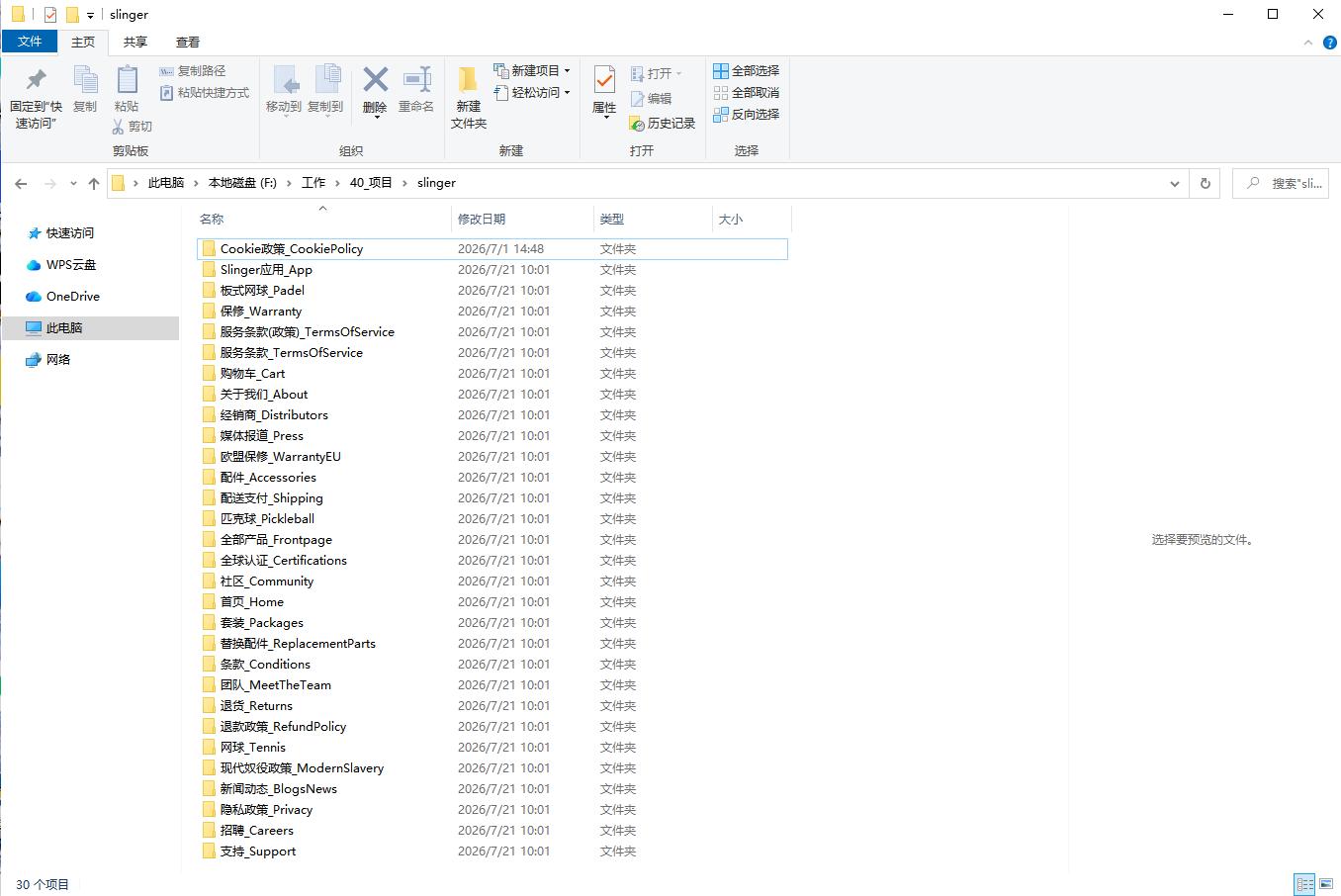Click the Copy to (复制到) icon
Image resolution: width=1341 pixels, height=896 pixels.
[326, 80]
